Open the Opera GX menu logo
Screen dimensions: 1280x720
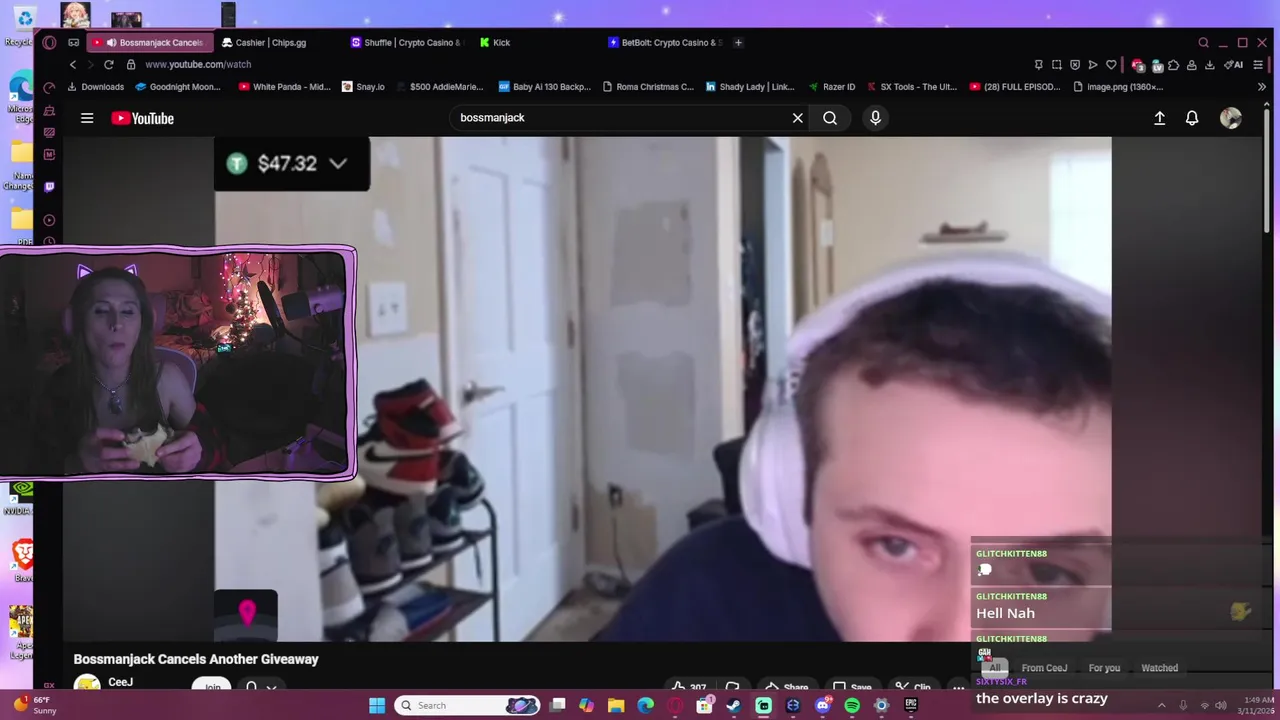point(49,43)
